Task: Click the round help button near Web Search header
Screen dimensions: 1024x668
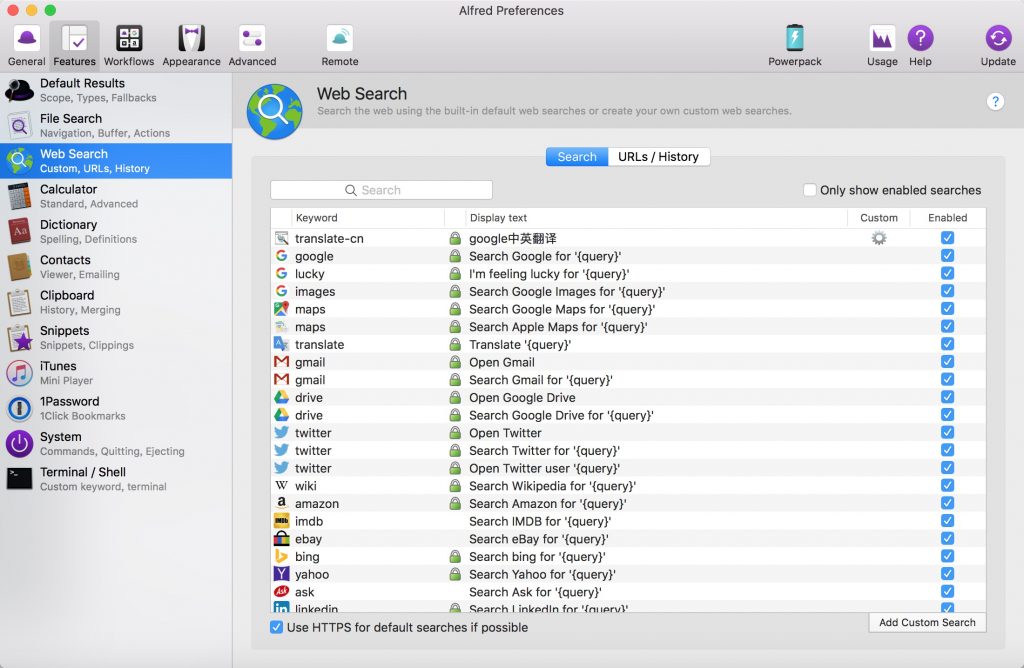Action: [x=995, y=101]
